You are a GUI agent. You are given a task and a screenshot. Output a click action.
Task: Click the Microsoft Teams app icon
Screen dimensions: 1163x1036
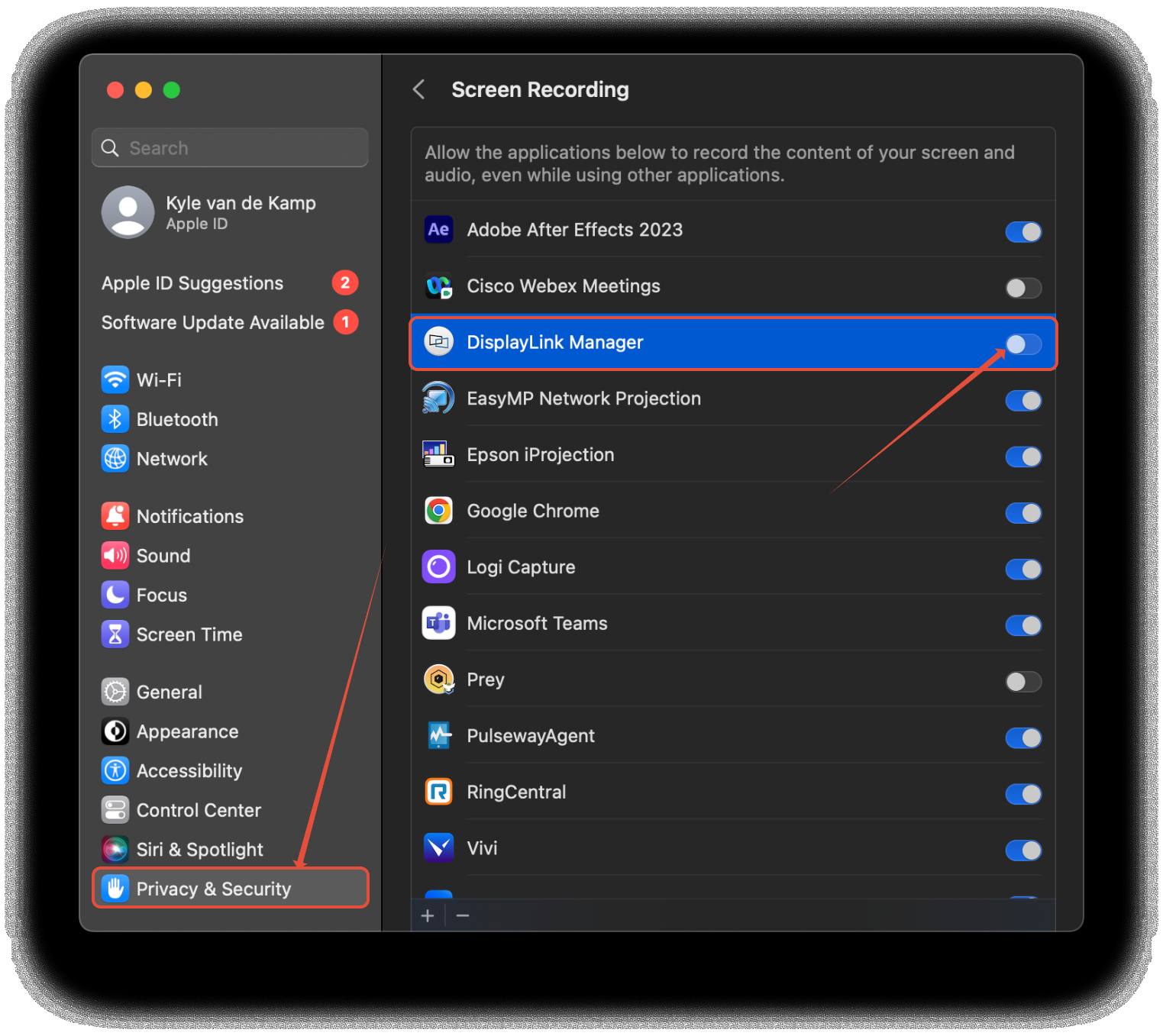click(438, 623)
